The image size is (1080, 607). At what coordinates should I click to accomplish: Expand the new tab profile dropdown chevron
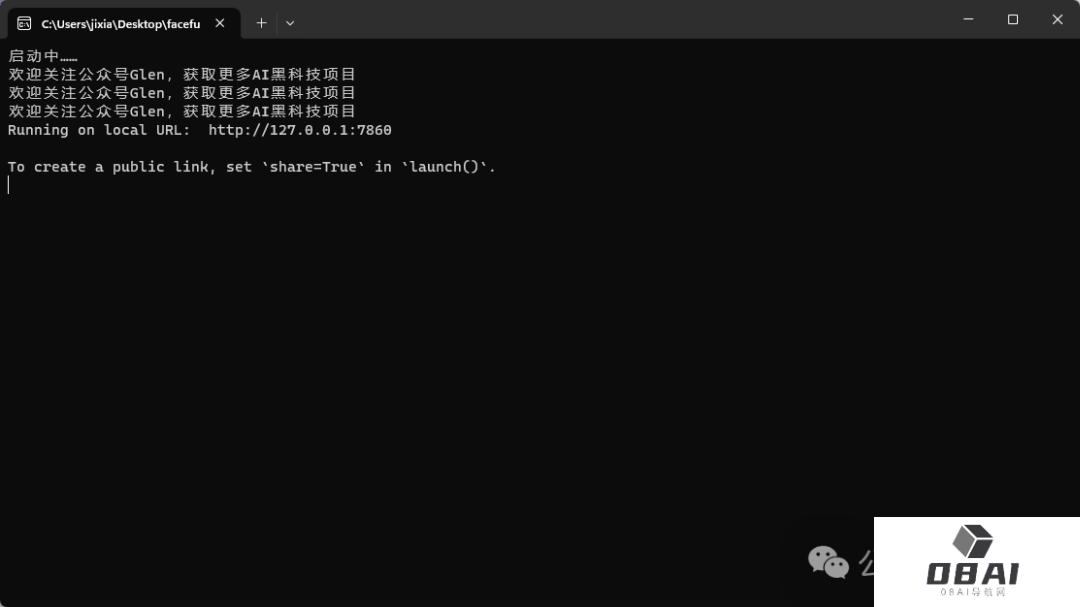(290, 23)
